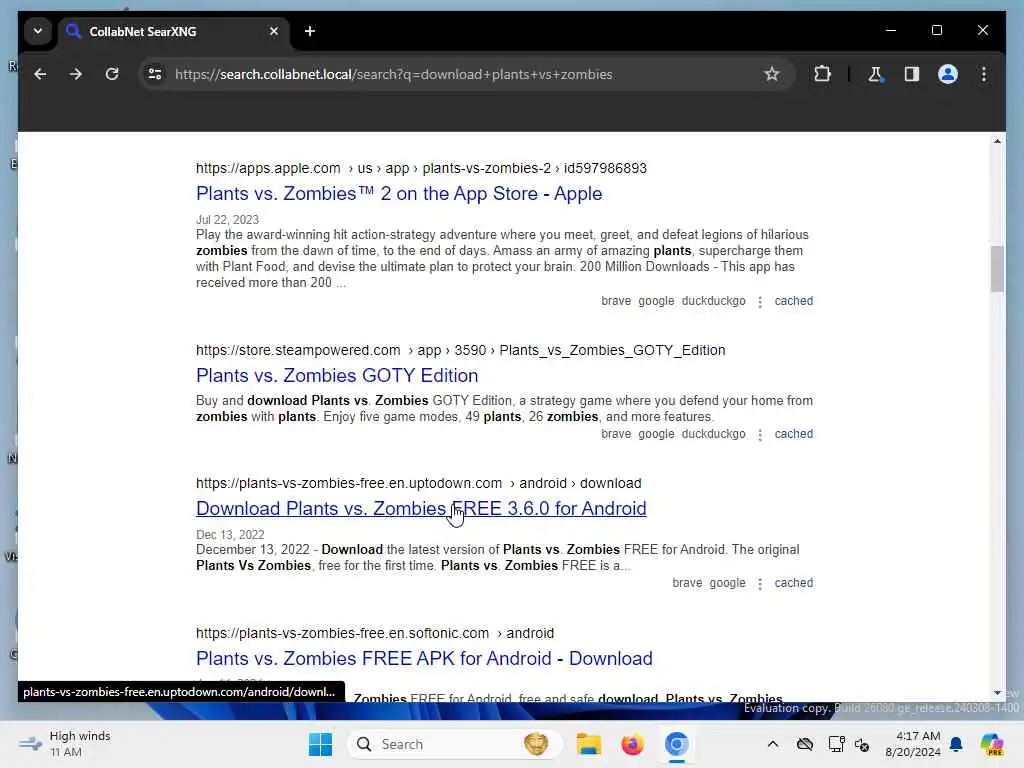Select the CollabNet SearXNG tab
1024x768 pixels.
[174, 31]
